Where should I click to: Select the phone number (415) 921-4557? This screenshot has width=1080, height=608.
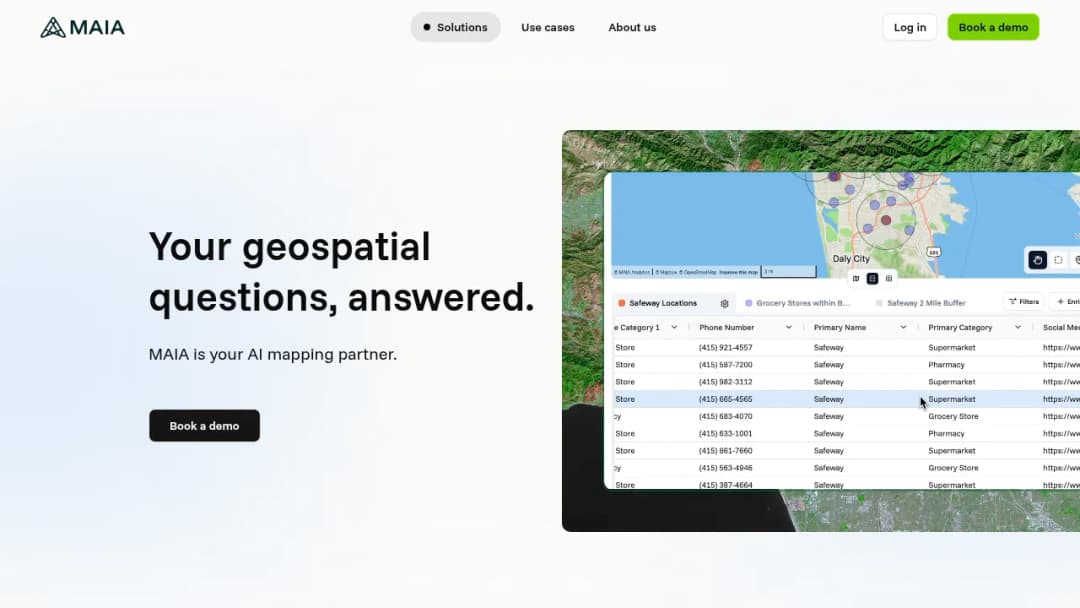(725, 348)
